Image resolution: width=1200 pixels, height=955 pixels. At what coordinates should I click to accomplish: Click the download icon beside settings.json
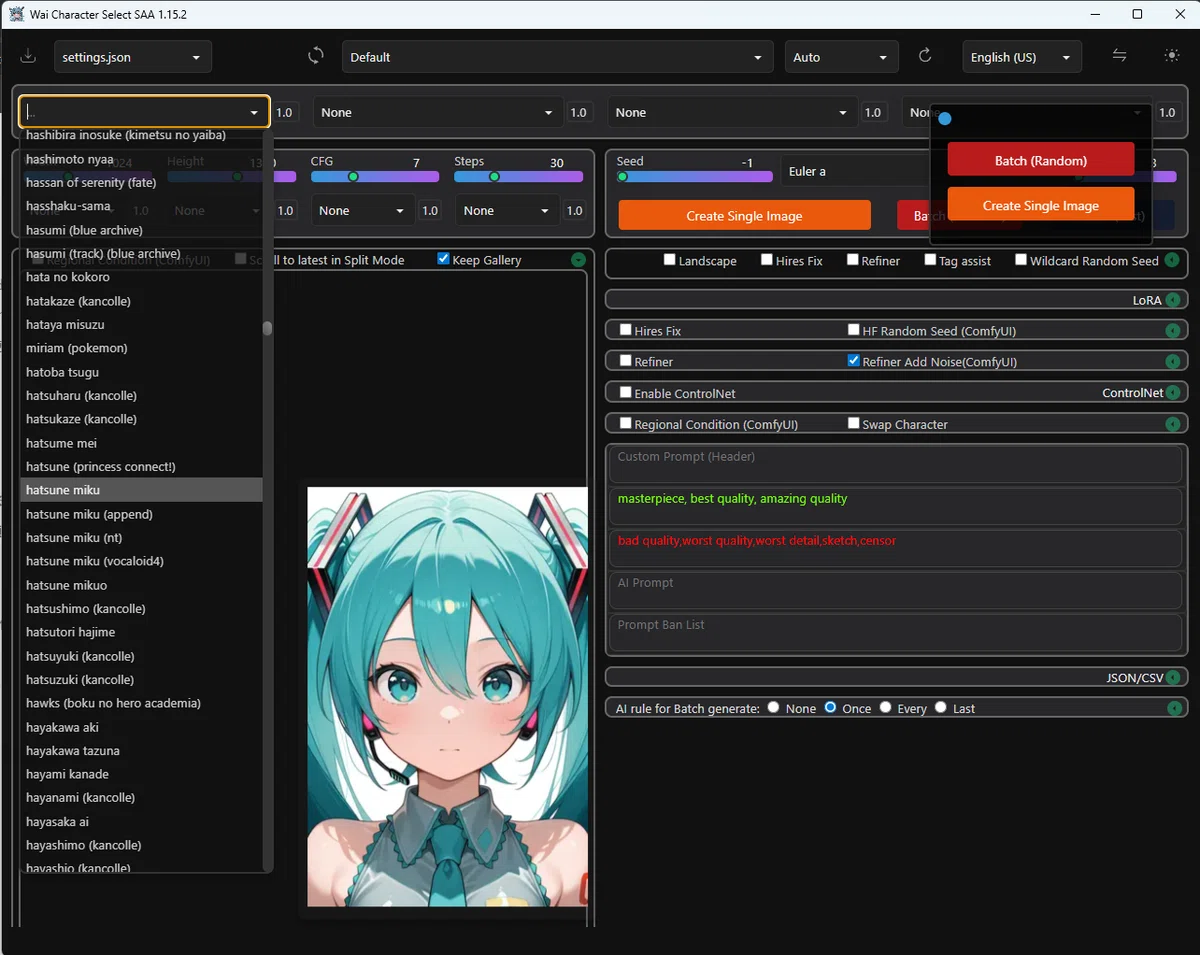28,56
